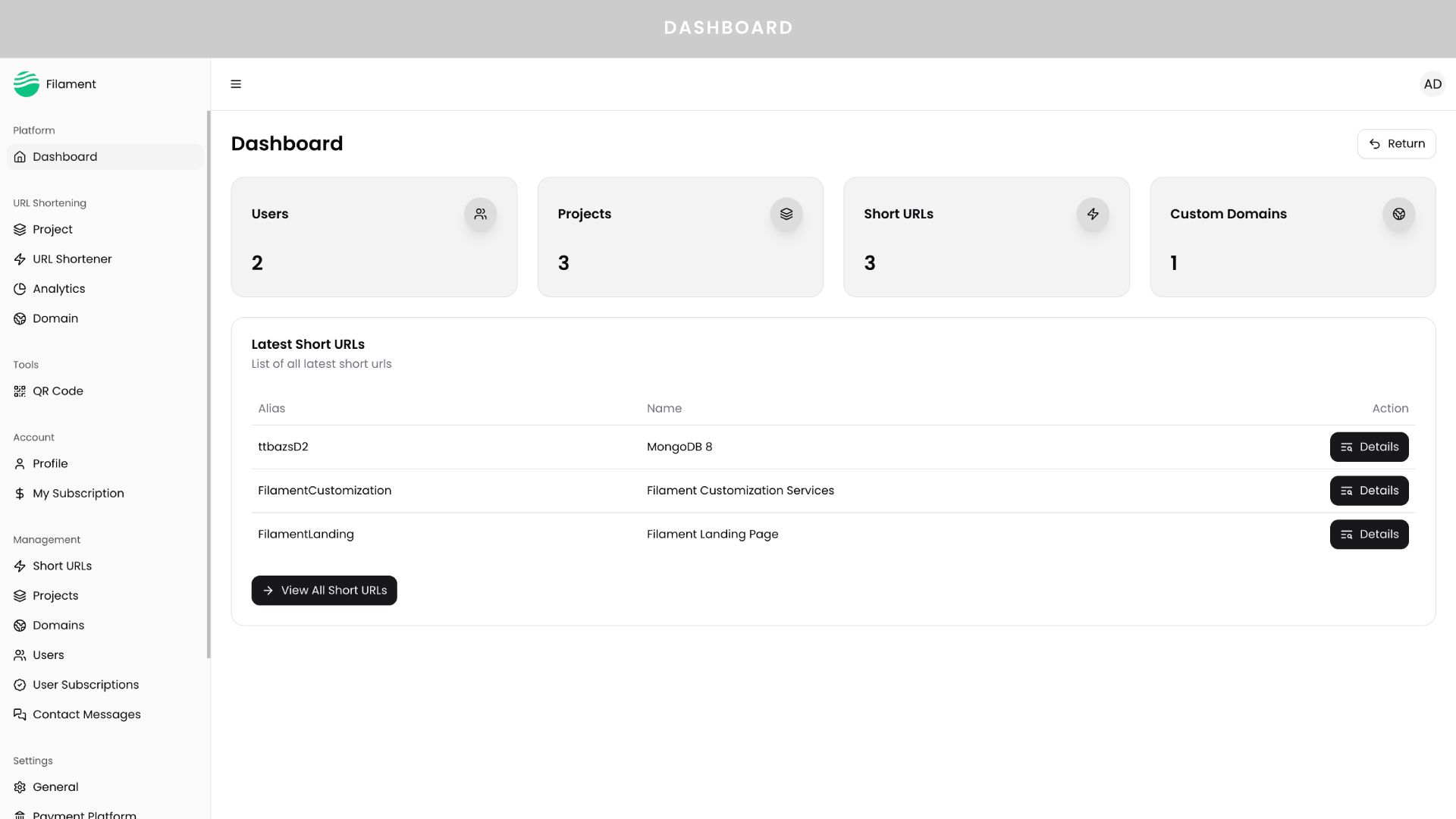Toggle the sidebar with hamburger icon
The width and height of the screenshot is (1456, 819).
tap(236, 84)
